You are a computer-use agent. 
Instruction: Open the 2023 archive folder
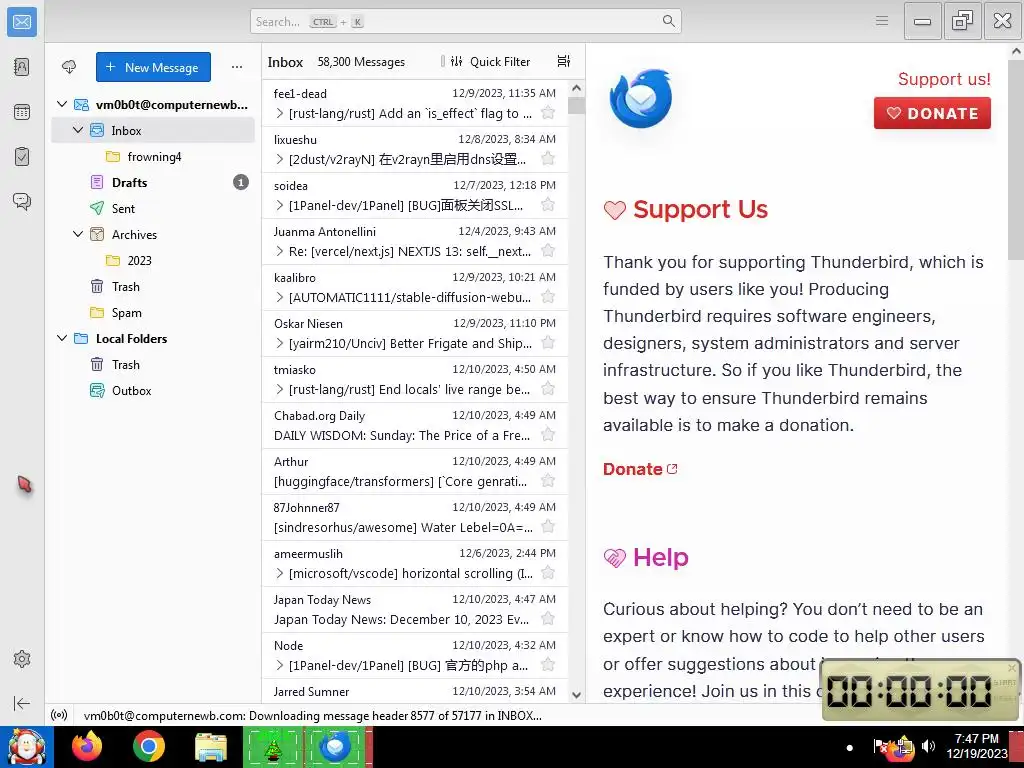[153, 261]
